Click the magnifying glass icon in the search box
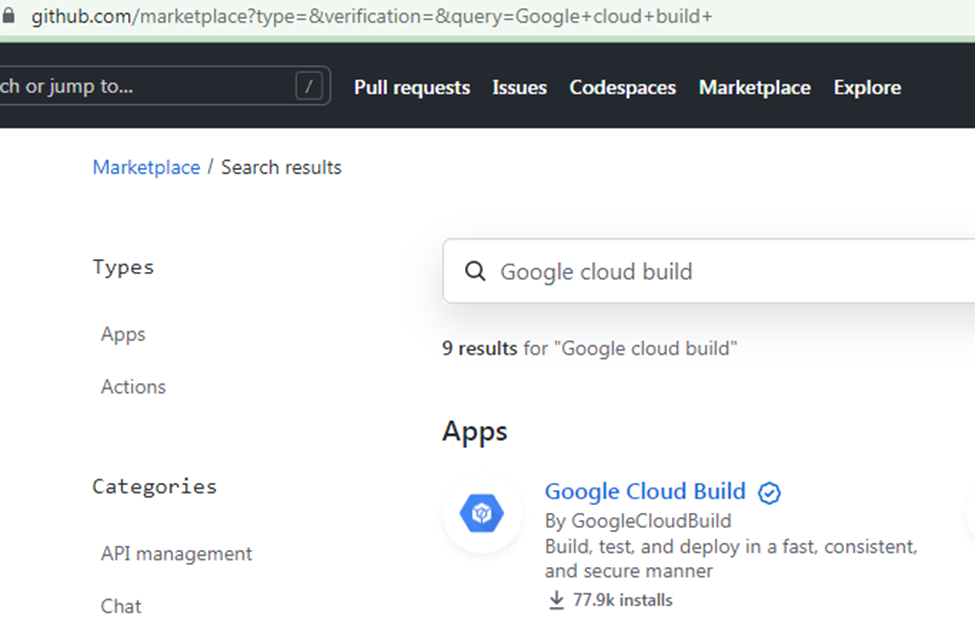 [475, 271]
